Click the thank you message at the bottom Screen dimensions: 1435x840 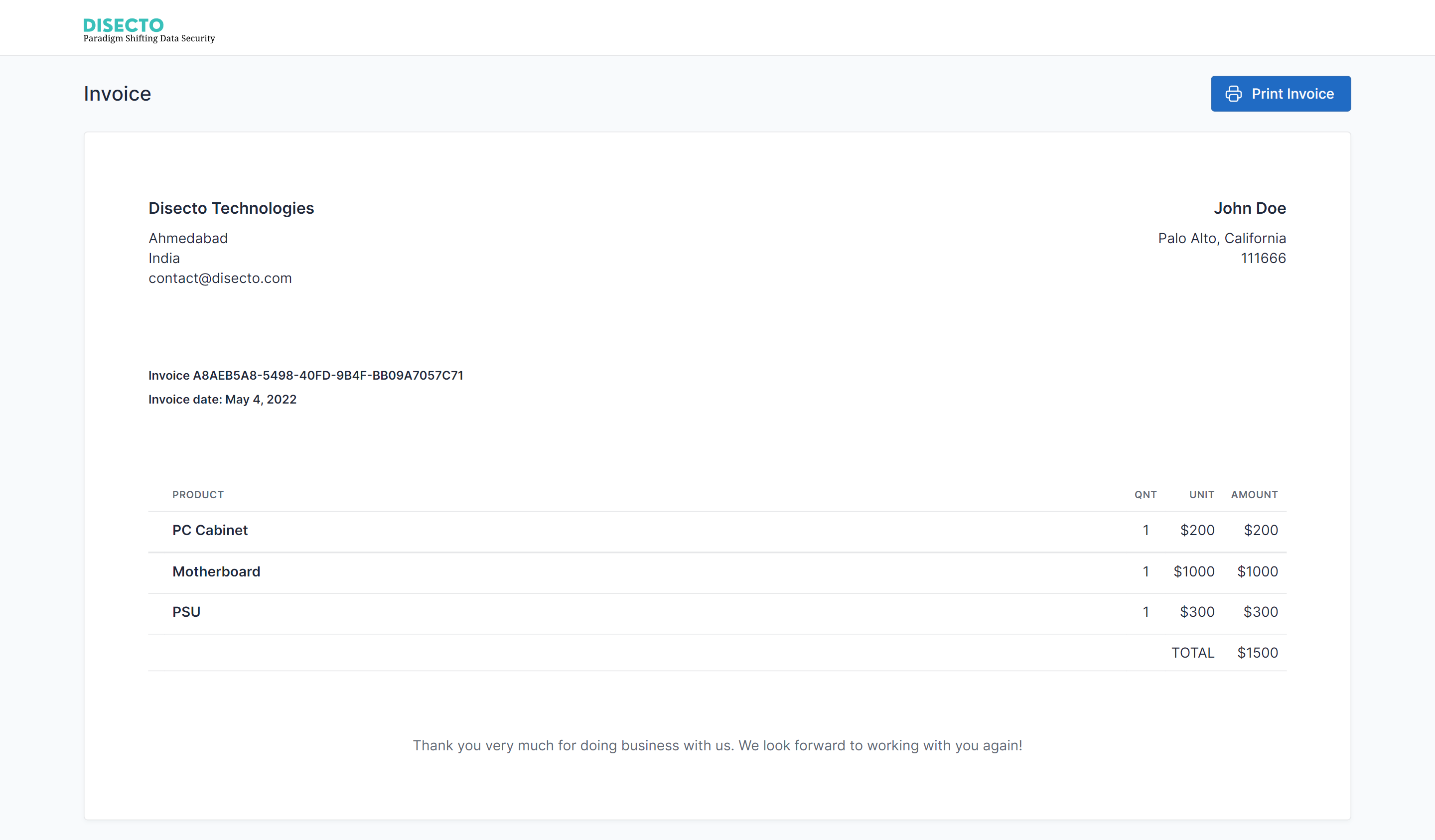coord(717,745)
